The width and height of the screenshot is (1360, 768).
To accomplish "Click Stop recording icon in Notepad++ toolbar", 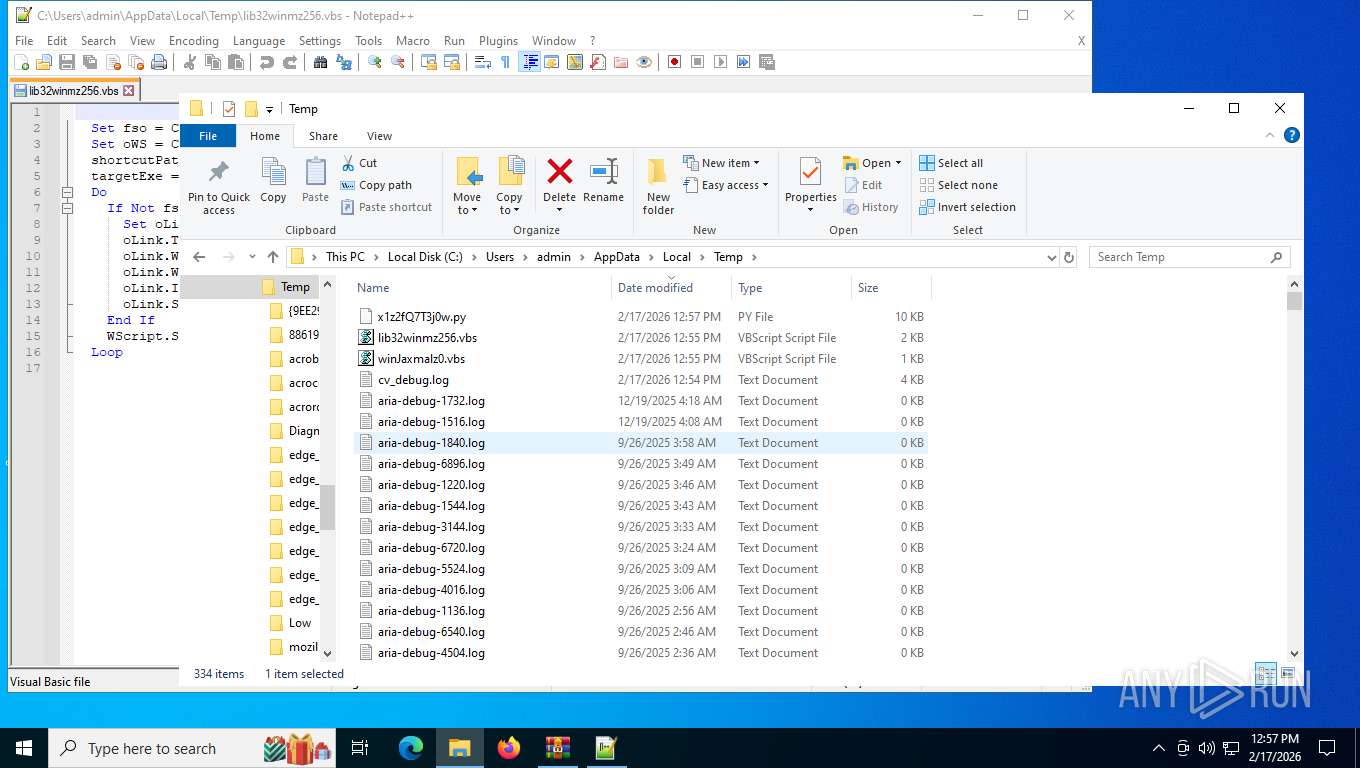I will 697,62.
